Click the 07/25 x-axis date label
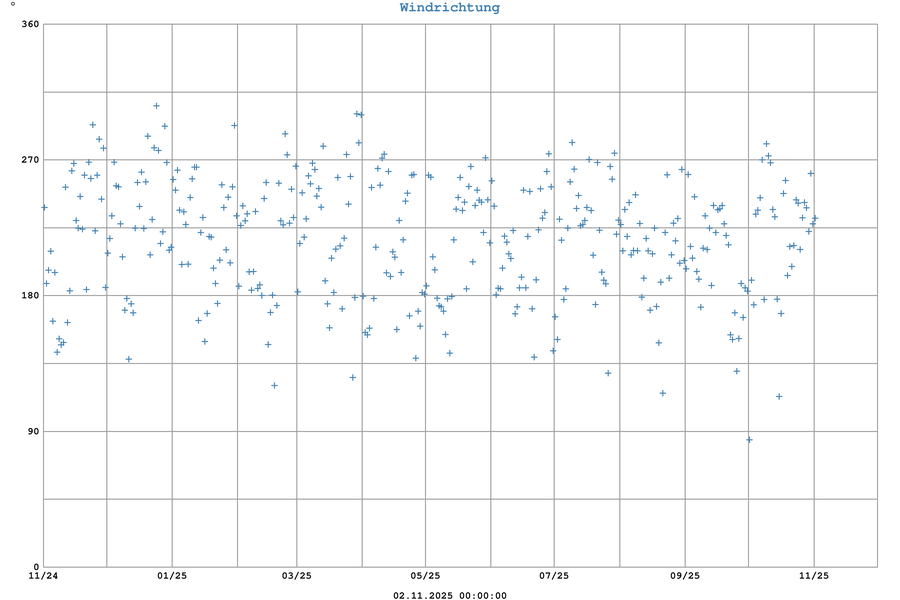900x600 pixels. coord(553,575)
